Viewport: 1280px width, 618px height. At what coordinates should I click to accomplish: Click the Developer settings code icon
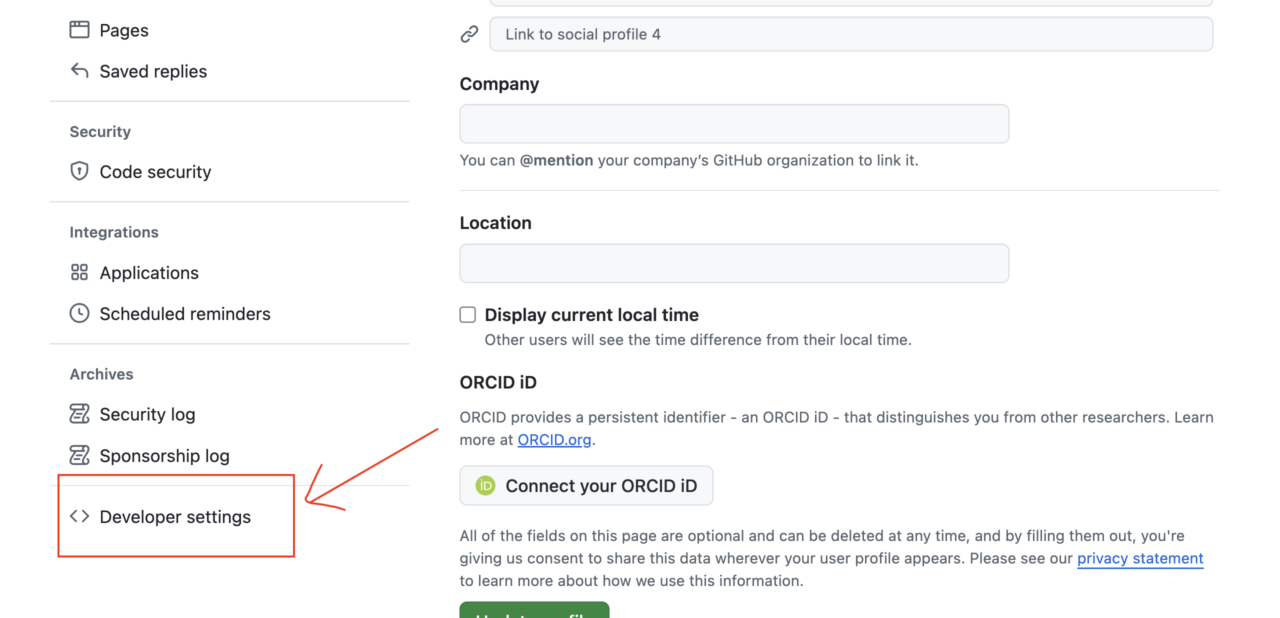click(x=79, y=517)
